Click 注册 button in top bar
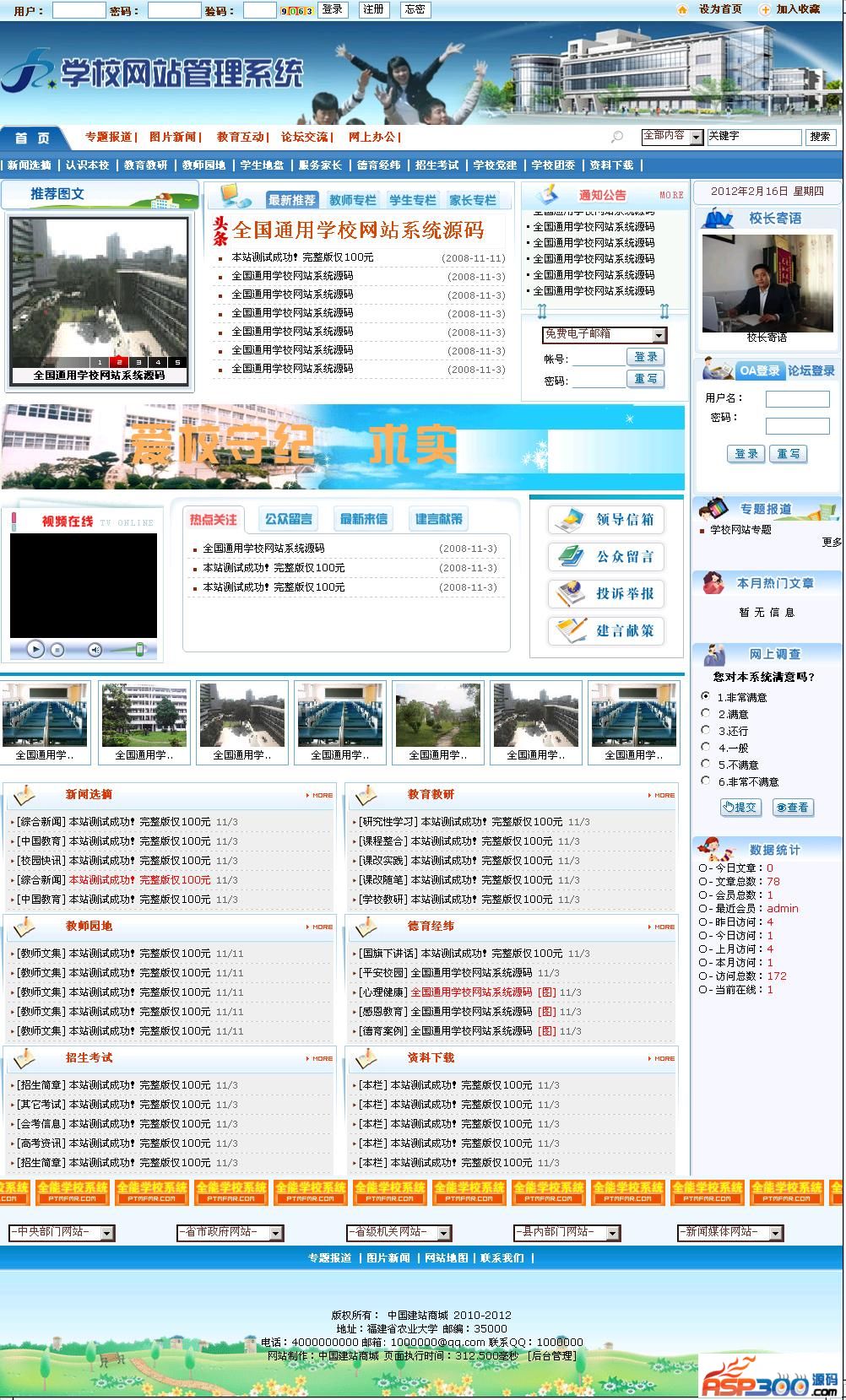 (x=373, y=9)
